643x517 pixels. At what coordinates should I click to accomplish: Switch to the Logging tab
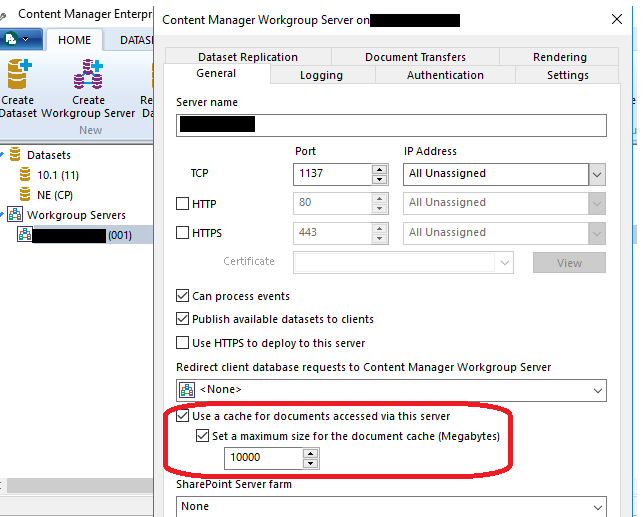click(322, 75)
